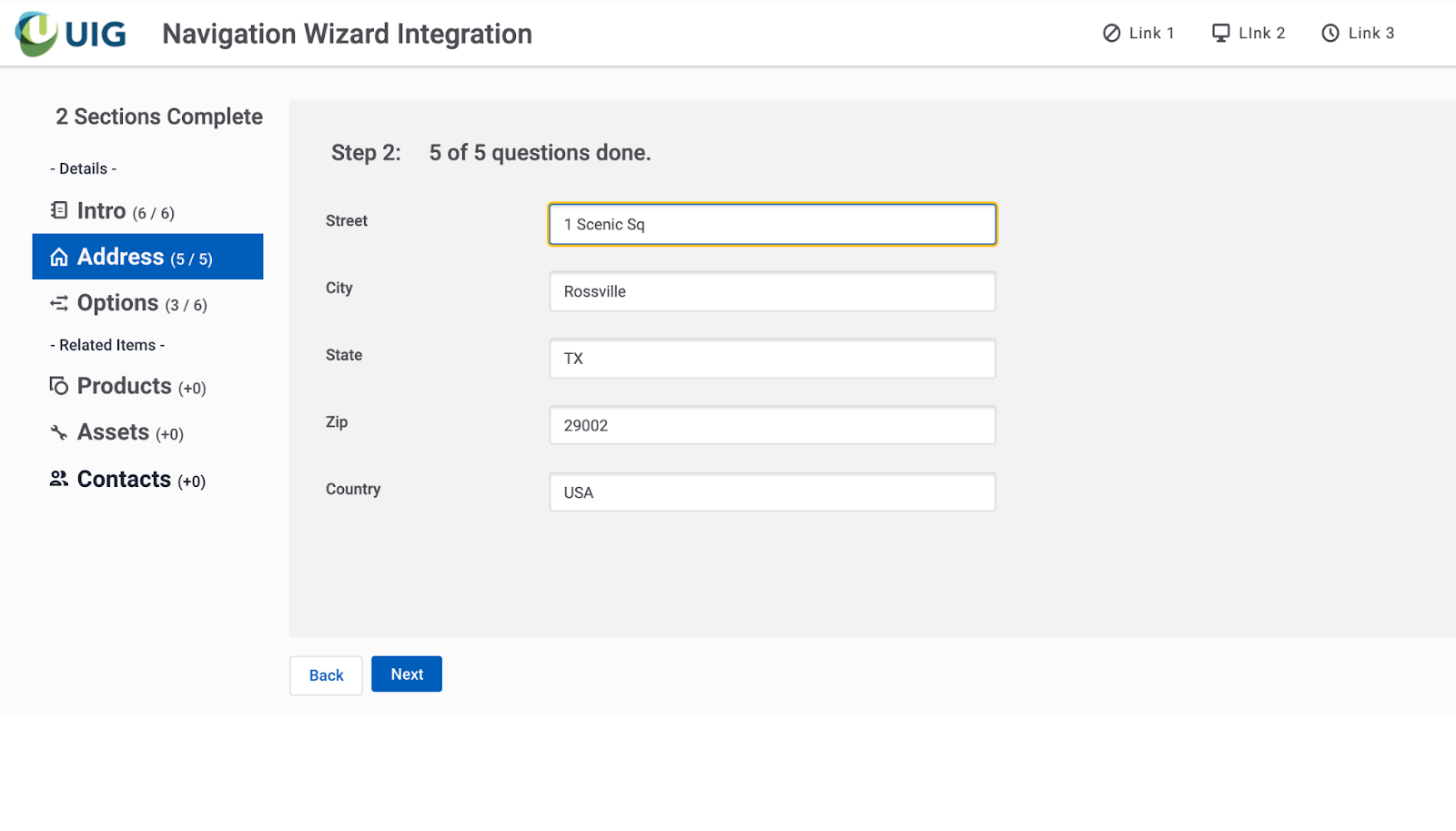
Task: Focus the Street input field
Action: (x=772, y=225)
